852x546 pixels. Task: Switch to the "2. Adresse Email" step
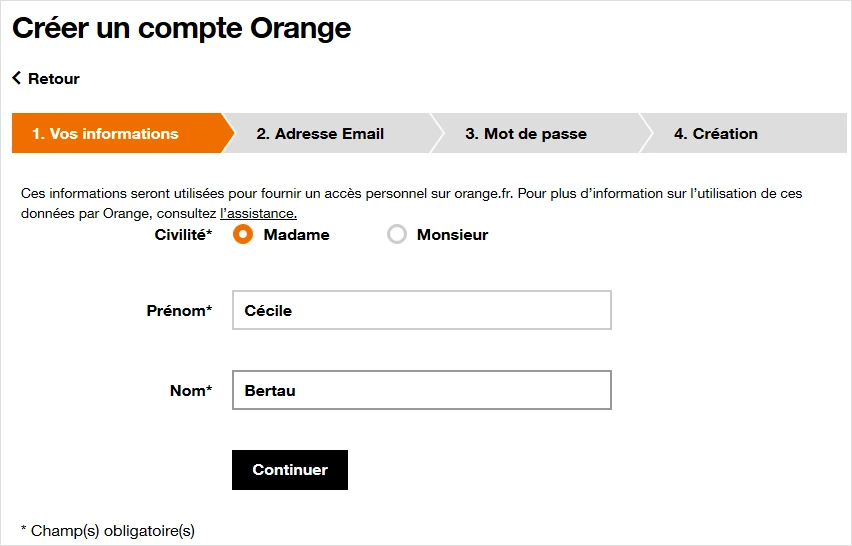(x=320, y=134)
